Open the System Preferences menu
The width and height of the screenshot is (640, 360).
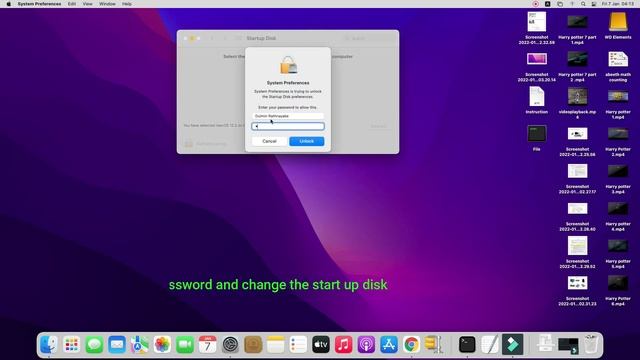39,4
